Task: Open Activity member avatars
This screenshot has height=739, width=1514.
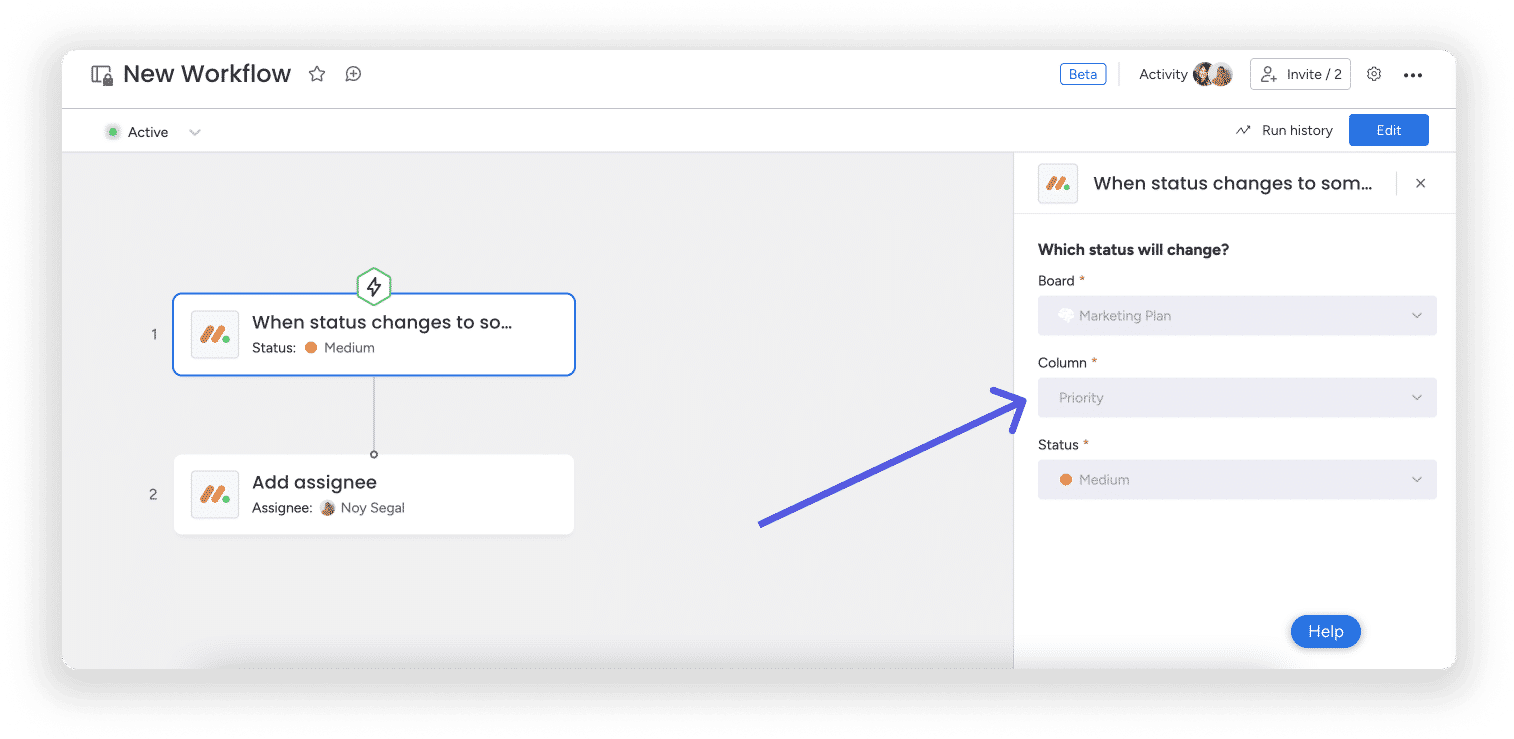Action: (x=1213, y=74)
